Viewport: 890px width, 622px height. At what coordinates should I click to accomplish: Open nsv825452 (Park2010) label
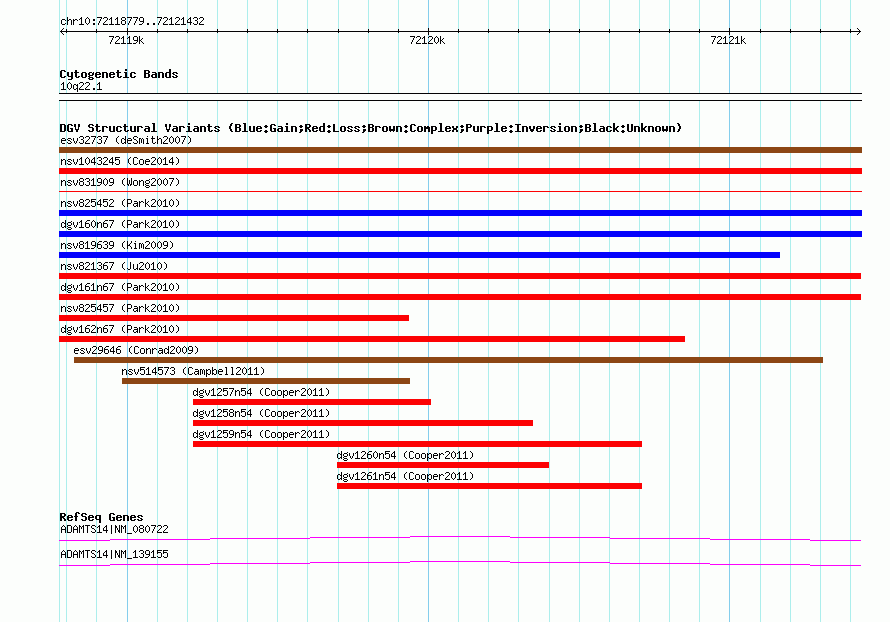(120, 203)
